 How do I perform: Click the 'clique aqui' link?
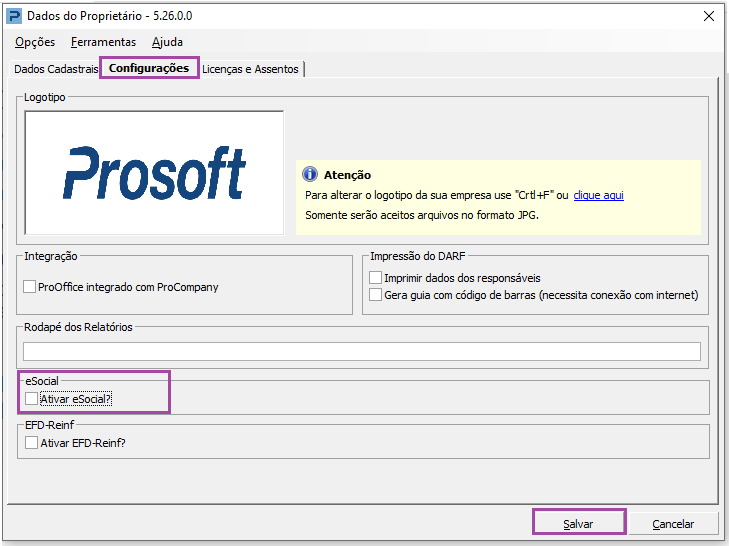click(598, 195)
